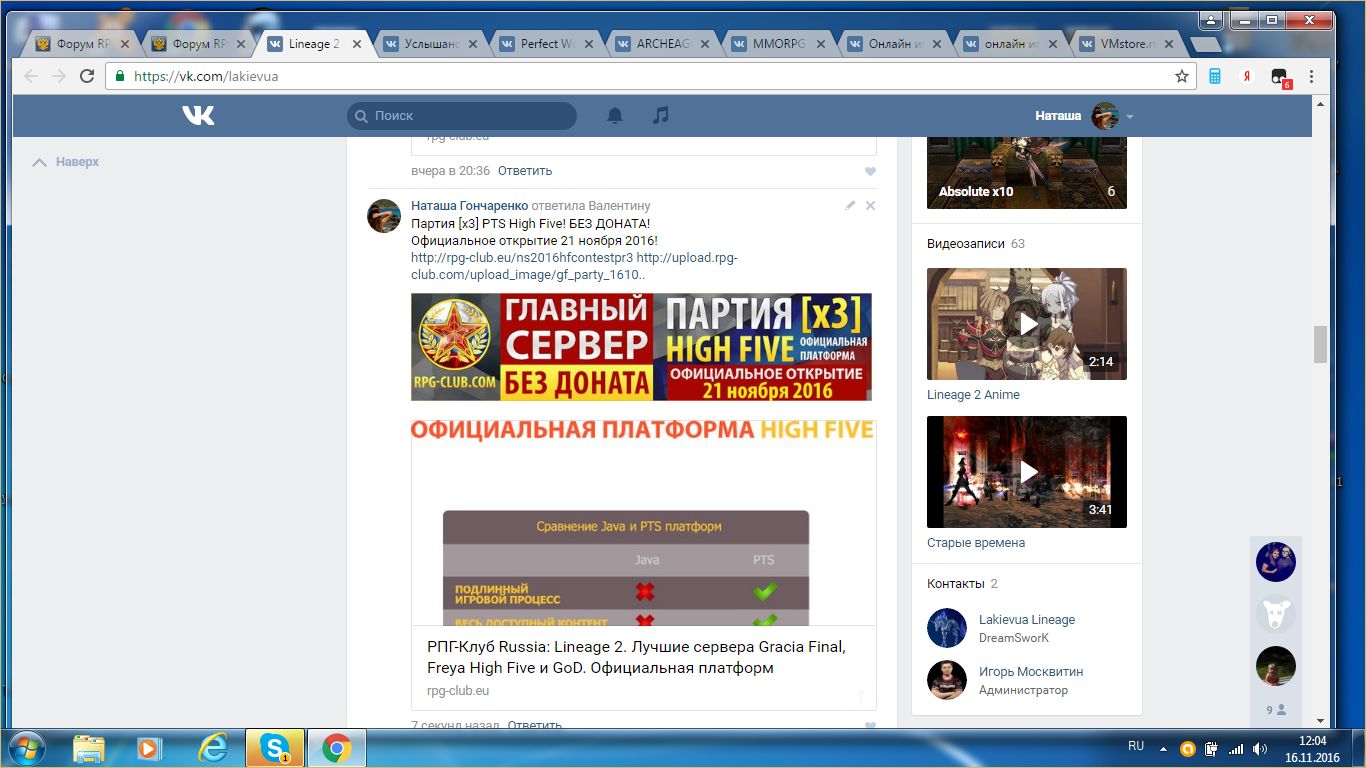This screenshot has width=1366, height=768.
Task: Click Ответить under the вчера в 20:36 comment
Action: click(525, 171)
